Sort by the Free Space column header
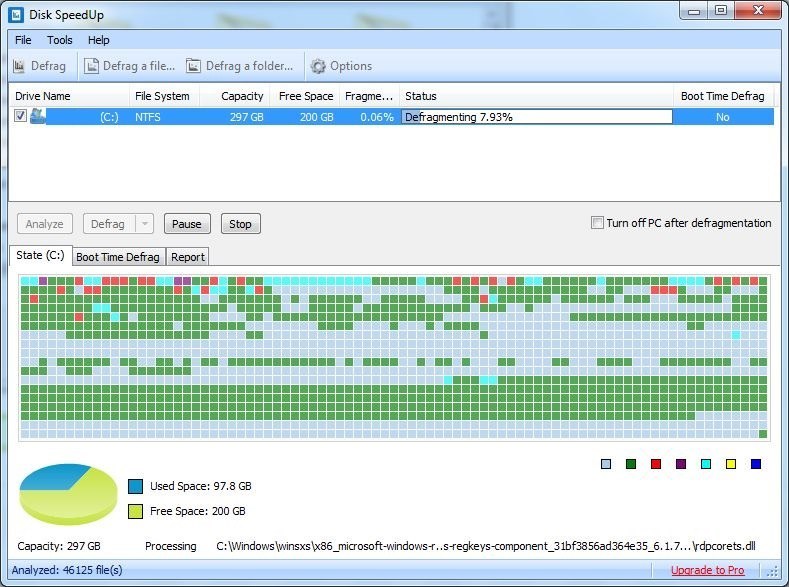Image resolution: width=789 pixels, height=587 pixels. tap(305, 96)
